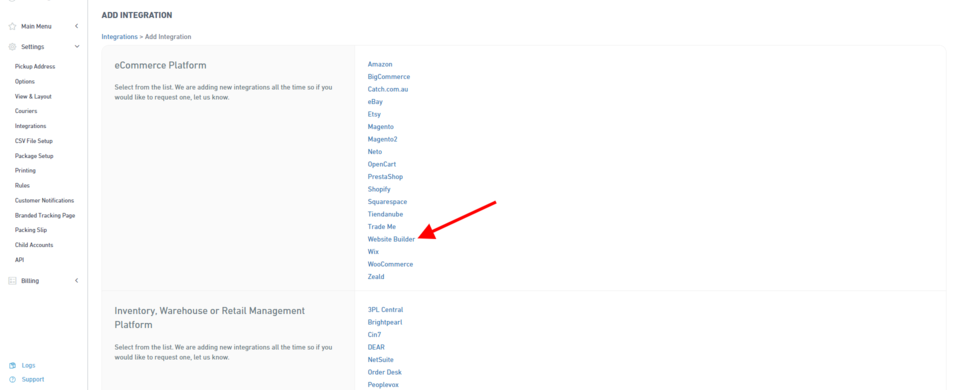
Task: Select the BigCommerce integration
Action: click(389, 77)
